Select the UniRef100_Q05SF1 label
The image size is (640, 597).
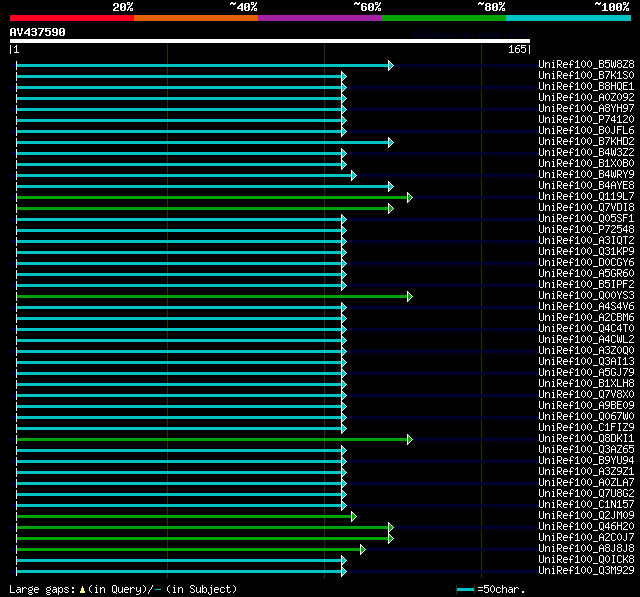[x=586, y=219]
